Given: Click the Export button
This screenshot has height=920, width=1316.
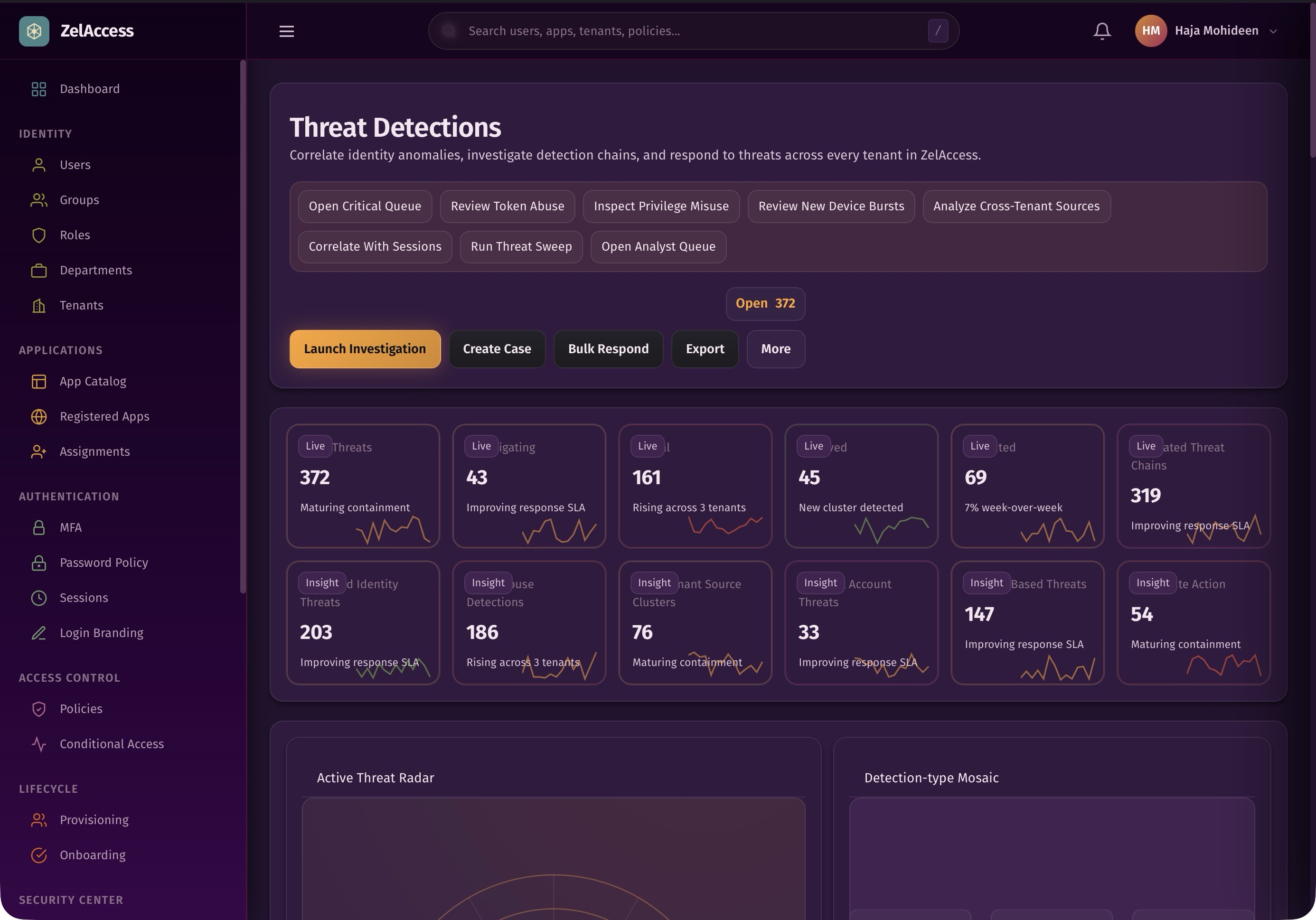Looking at the screenshot, I should (x=705, y=348).
